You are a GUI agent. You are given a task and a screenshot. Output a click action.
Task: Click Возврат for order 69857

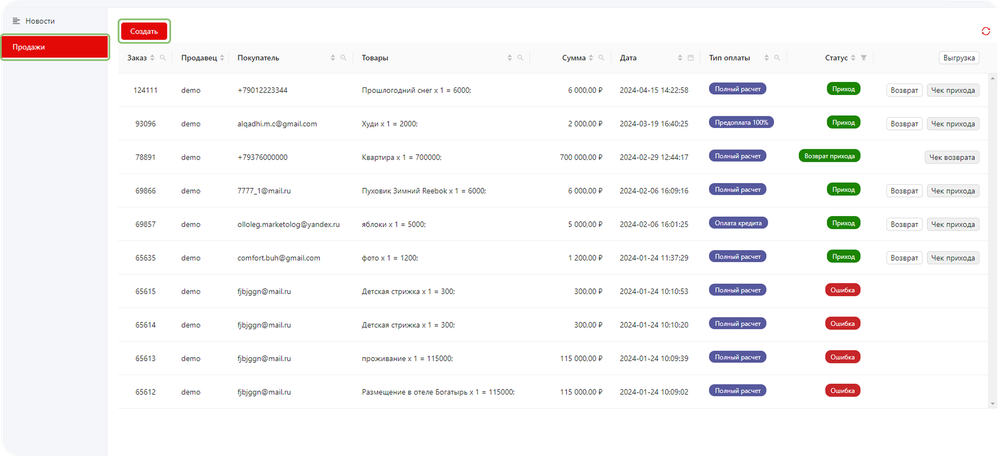904,224
